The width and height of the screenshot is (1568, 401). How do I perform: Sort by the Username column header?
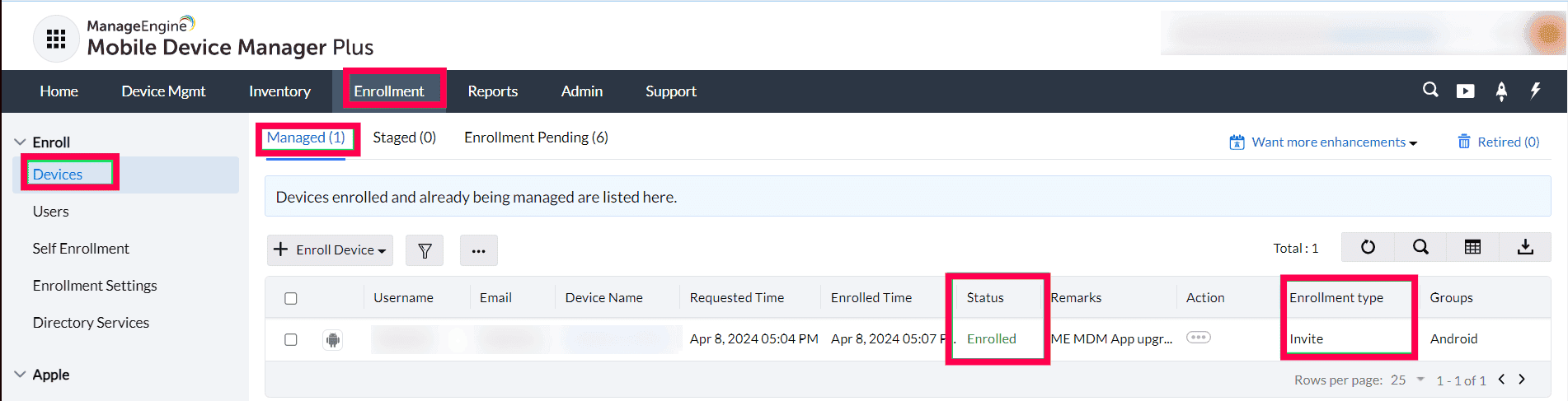403,297
